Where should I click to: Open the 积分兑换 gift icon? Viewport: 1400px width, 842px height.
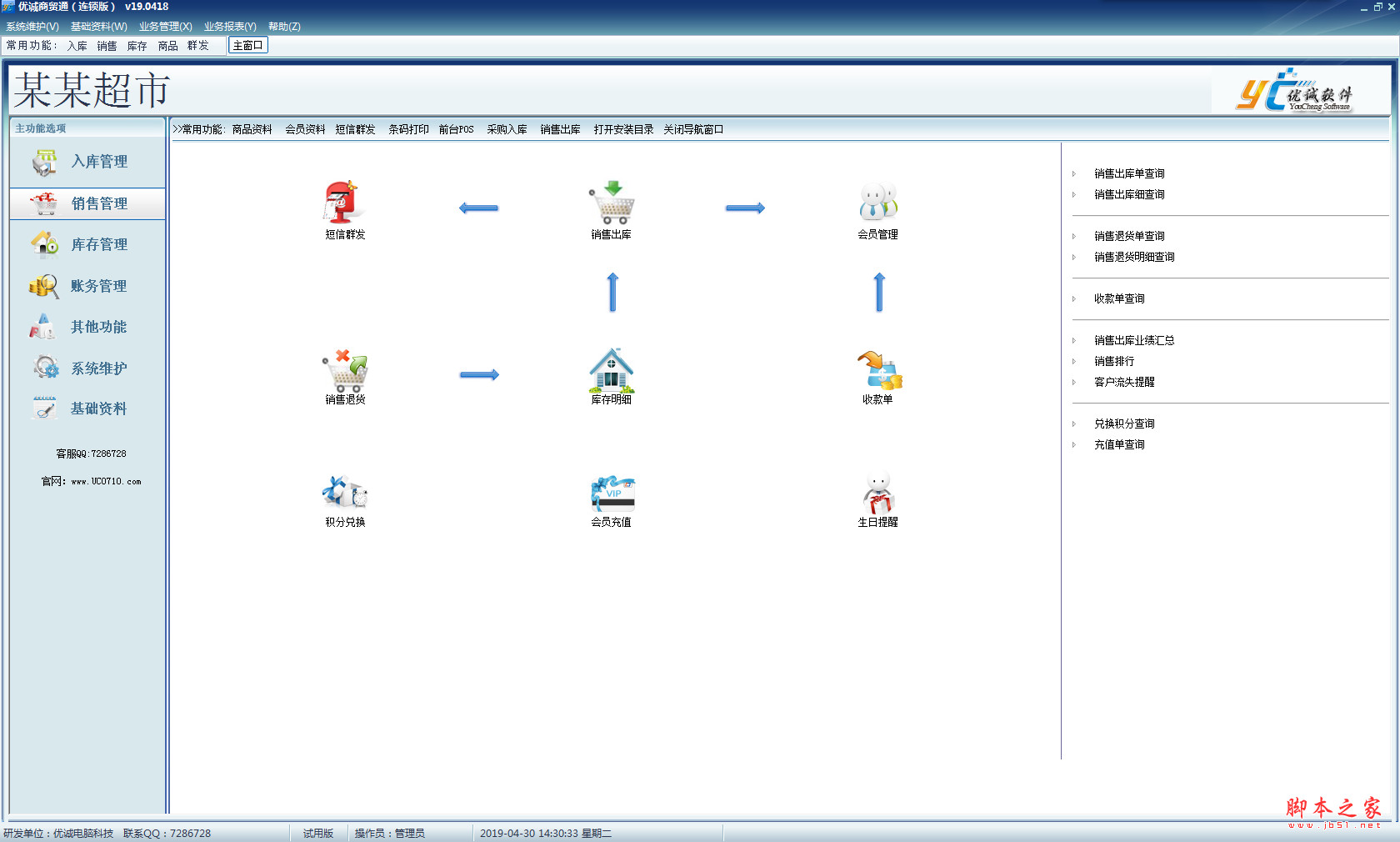click(345, 493)
